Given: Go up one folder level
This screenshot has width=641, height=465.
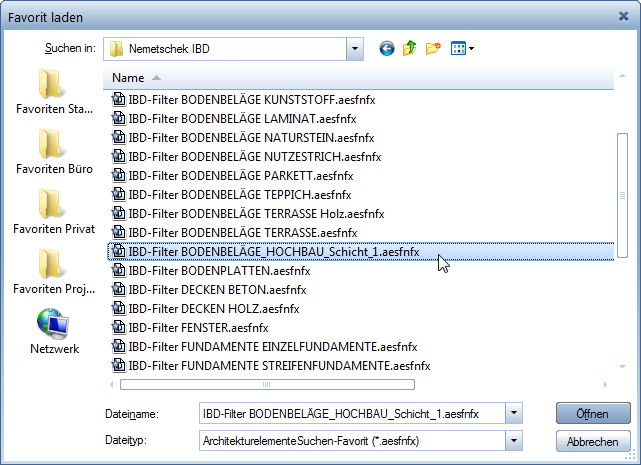Looking at the screenshot, I should 410,48.
